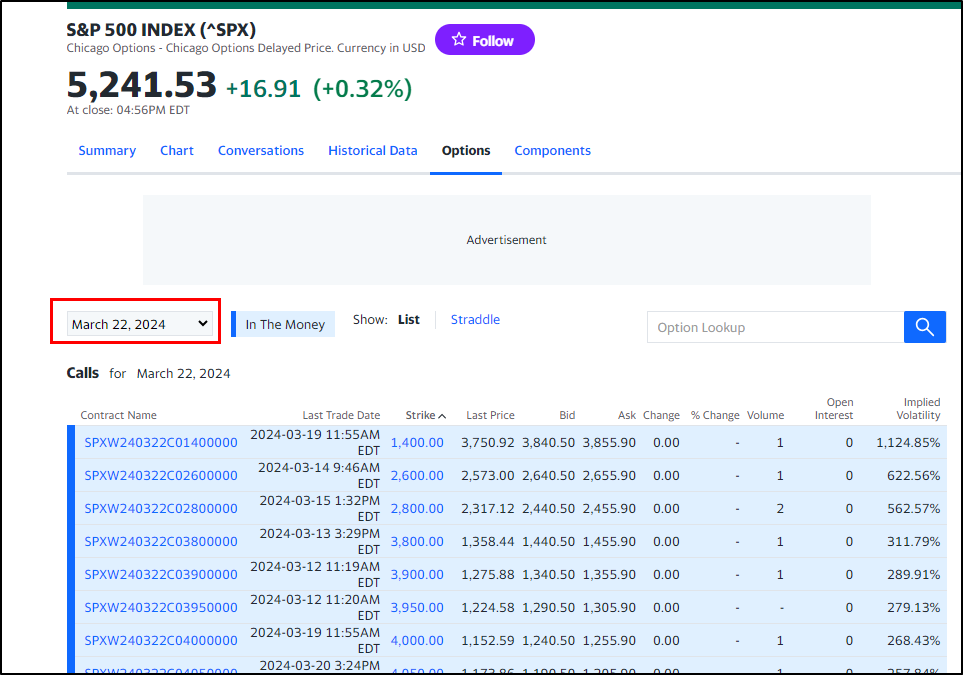
Task: Click the blue search magnifier icon
Action: click(x=924, y=327)
